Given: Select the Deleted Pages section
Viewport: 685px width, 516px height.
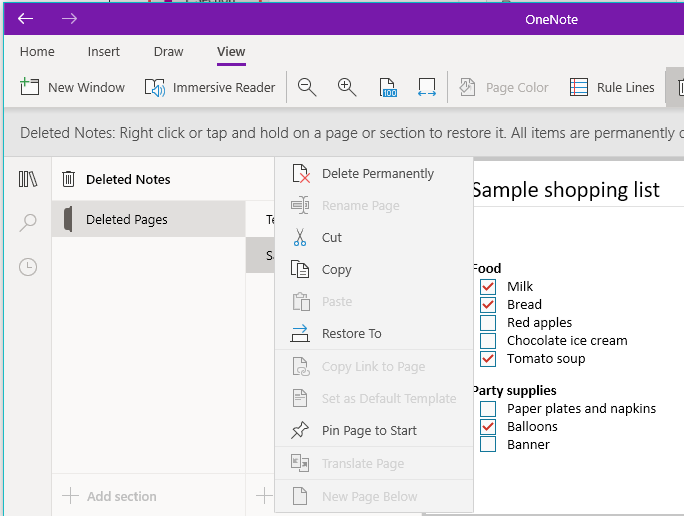Looking at the screenshot, I should coord(149,219).
